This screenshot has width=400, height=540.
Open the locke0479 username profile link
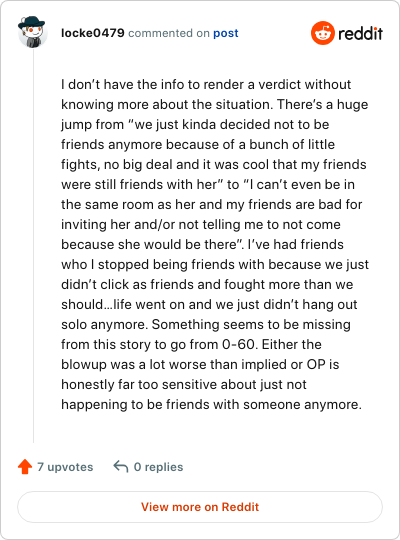93,33
